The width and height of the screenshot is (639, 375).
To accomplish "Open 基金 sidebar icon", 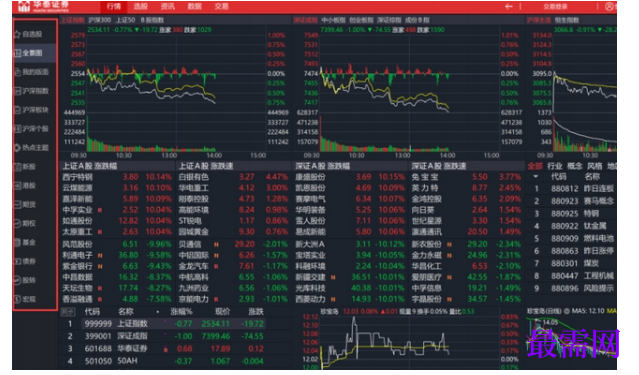I will pos(18,243).
